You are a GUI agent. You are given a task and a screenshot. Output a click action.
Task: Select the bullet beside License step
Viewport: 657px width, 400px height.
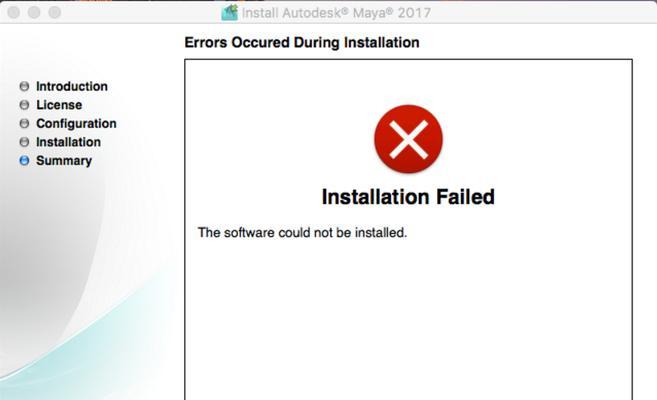coord(24,105)
